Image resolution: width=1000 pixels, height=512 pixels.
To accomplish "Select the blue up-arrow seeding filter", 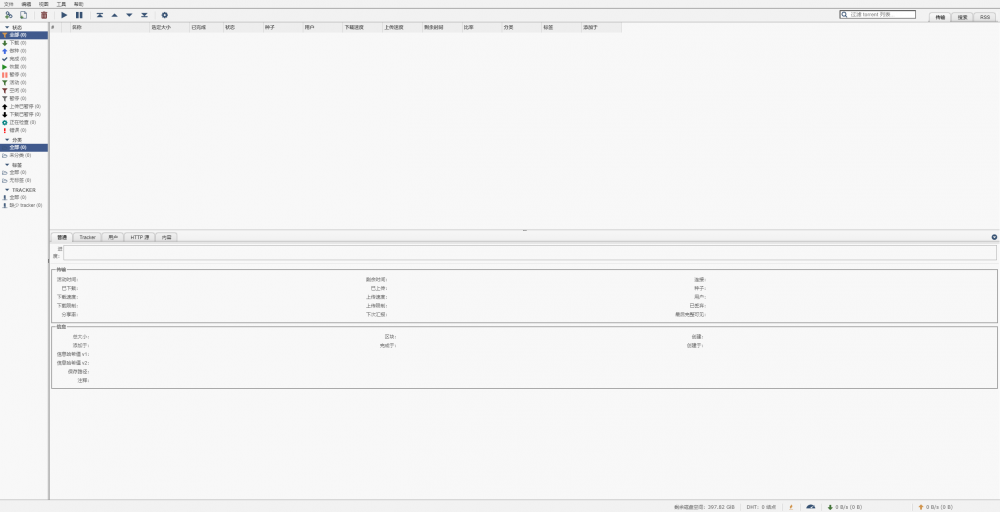I will (x=24, y=50).
